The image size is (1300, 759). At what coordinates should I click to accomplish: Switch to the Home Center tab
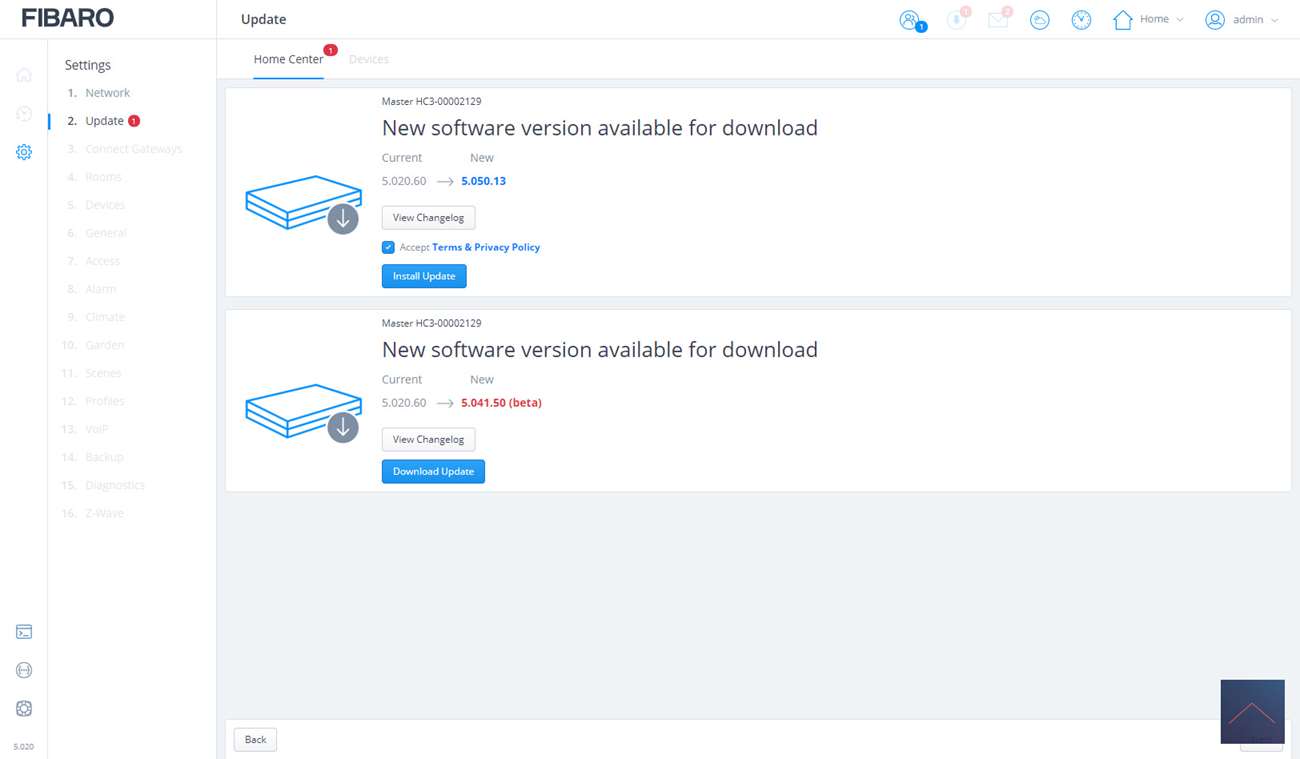click(x=288, y=59)
